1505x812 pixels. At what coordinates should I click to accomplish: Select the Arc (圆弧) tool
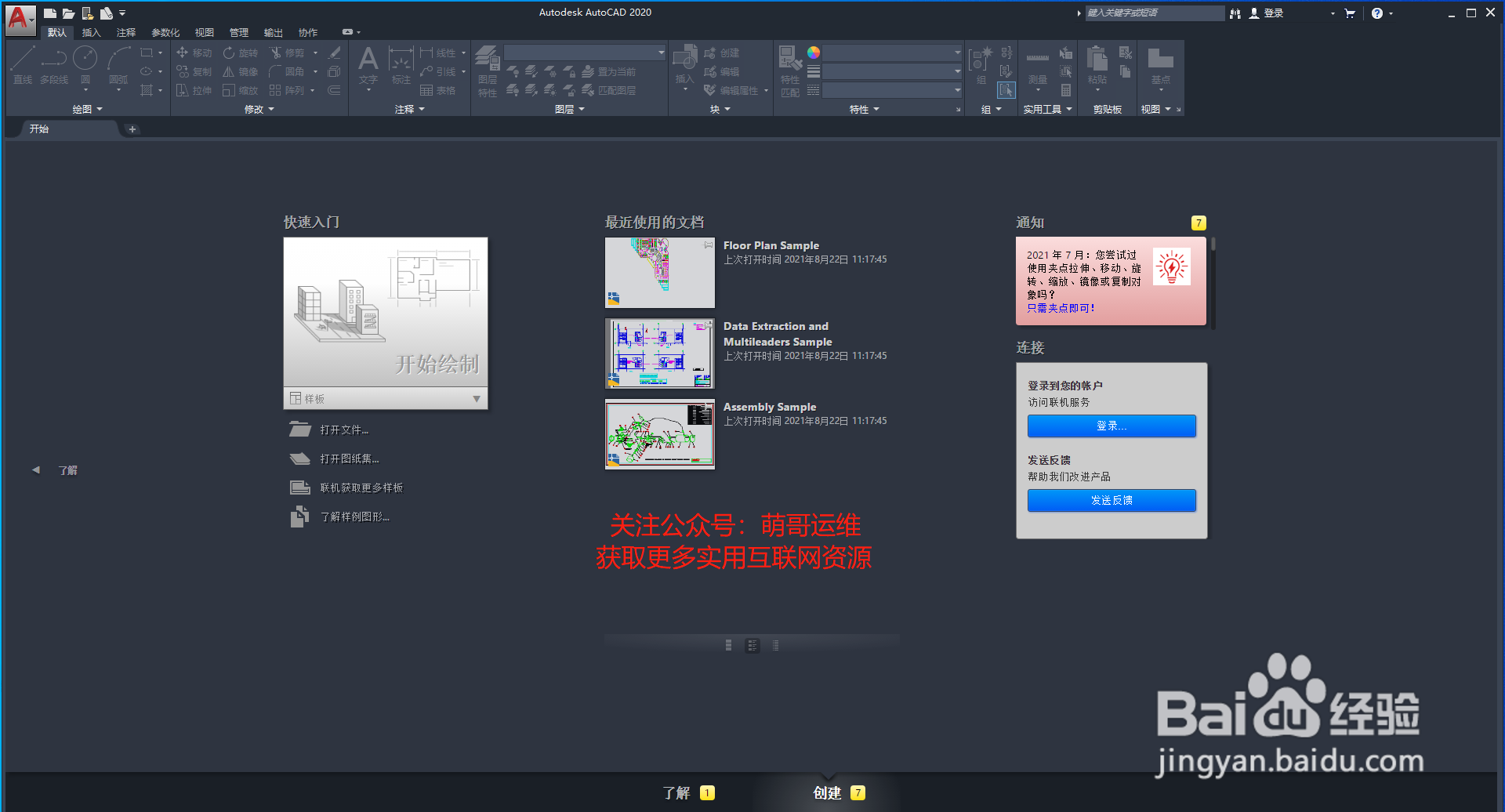118,66
